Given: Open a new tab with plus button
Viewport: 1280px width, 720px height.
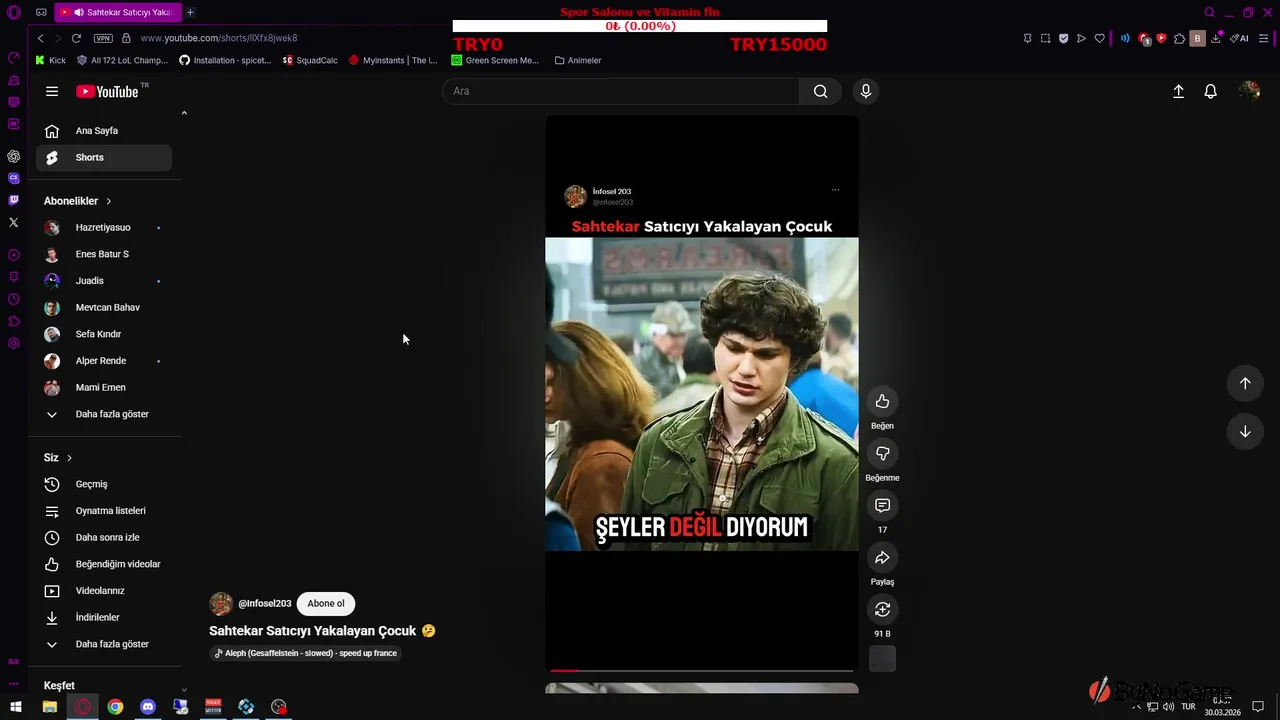Looking at the screenshot, I should click(190, 12).
